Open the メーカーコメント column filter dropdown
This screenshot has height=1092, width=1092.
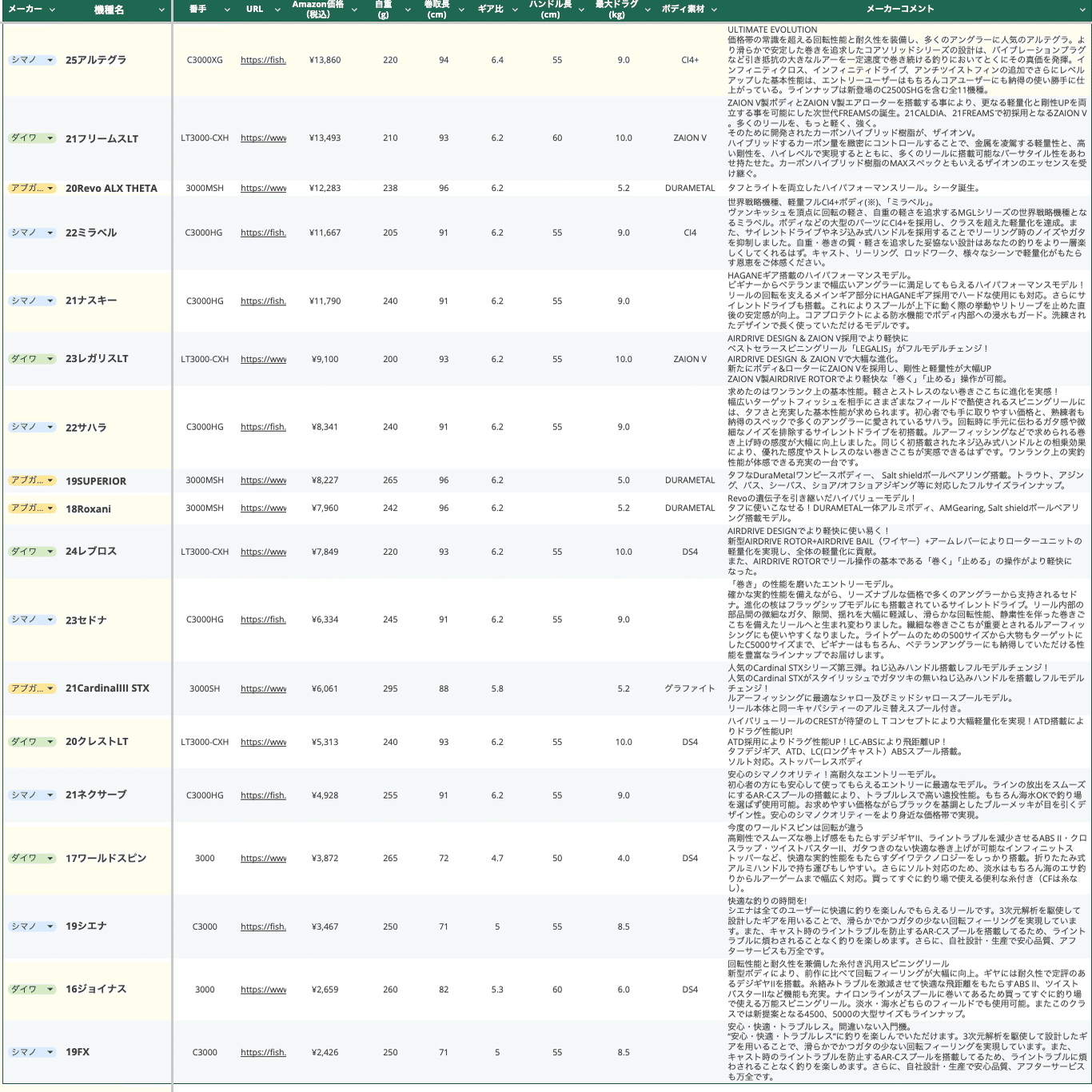point(1083,10)
